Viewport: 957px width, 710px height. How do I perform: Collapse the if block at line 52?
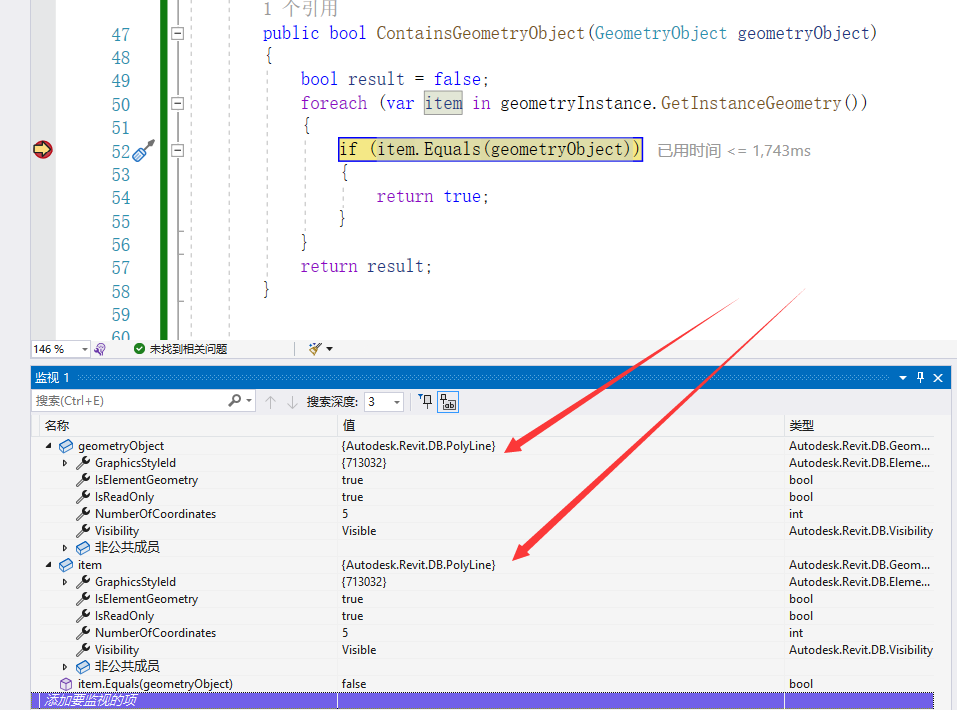point(178,148)
